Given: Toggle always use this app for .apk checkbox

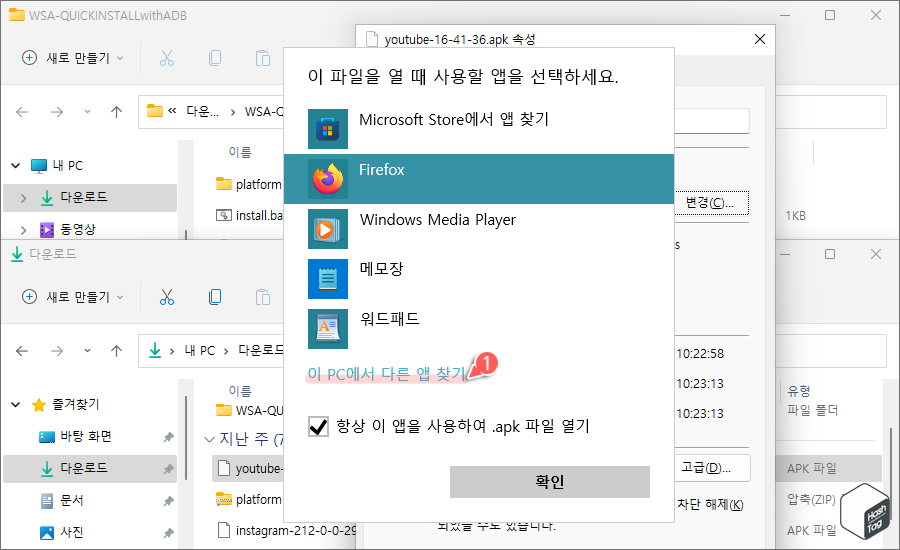Looking at the screenshot, I should click(319, 427).
